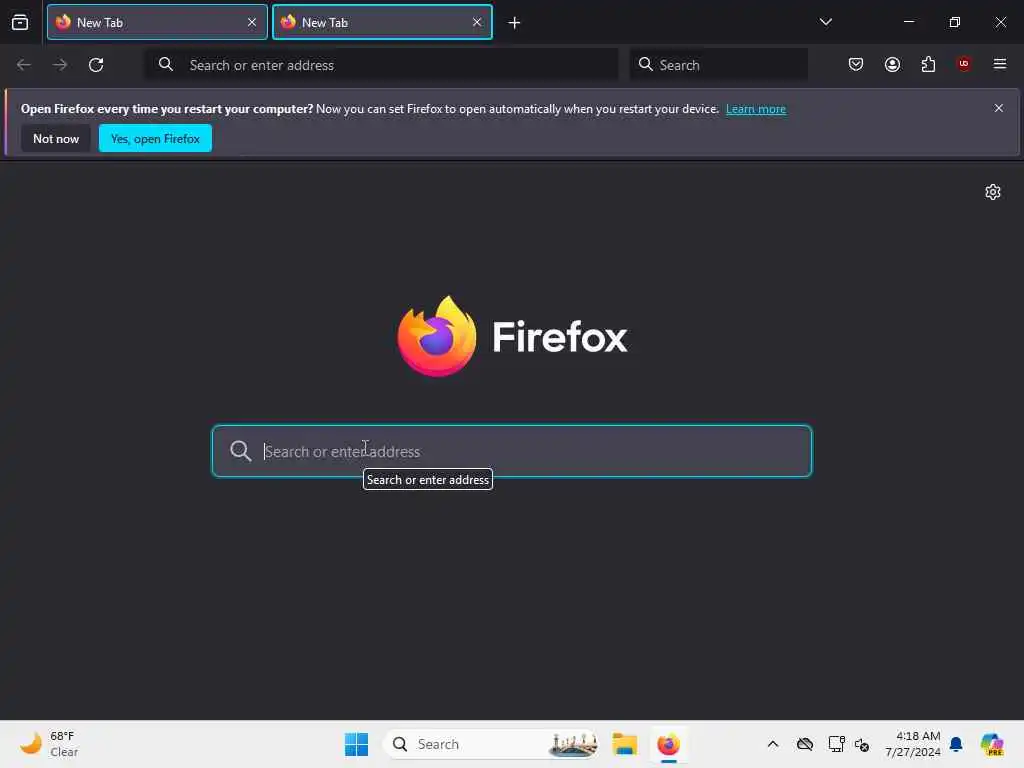Image resolution: width=1024 pixels, height=768 pixels.
Task: Open the network display tray icon
Action: click(836, 744)
